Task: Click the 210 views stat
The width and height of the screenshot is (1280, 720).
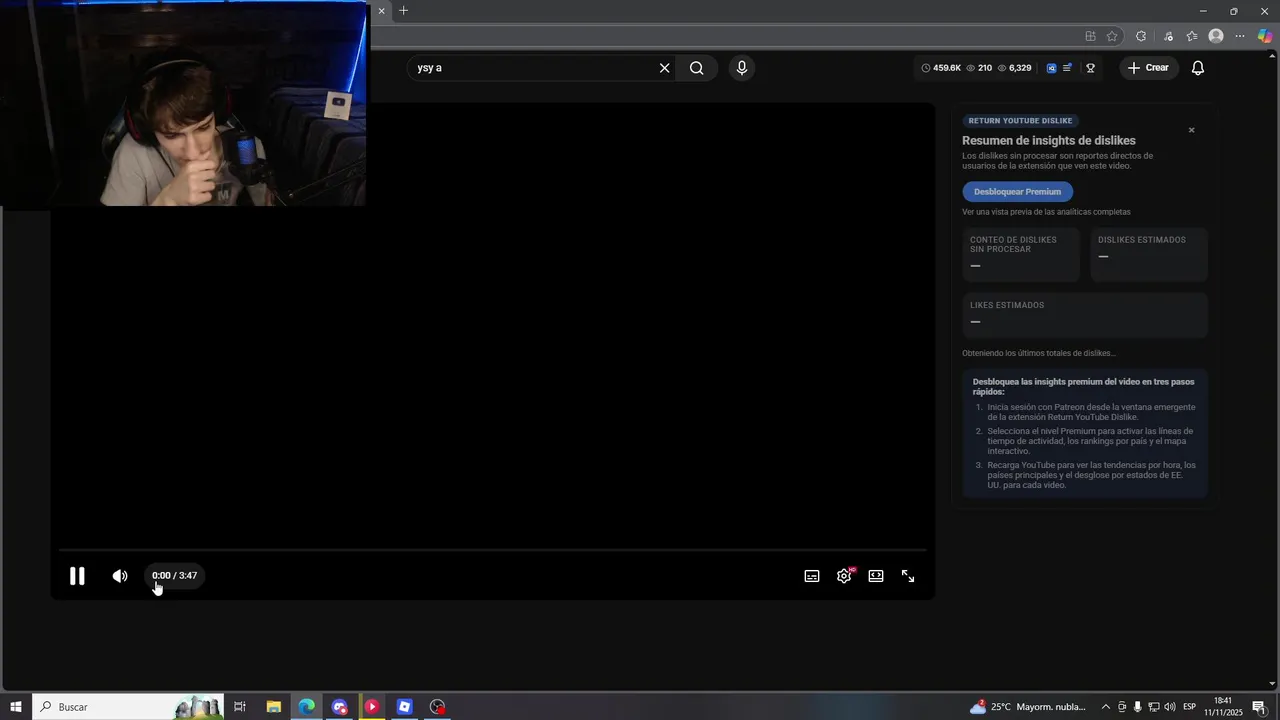Action: tap(979, 68)
